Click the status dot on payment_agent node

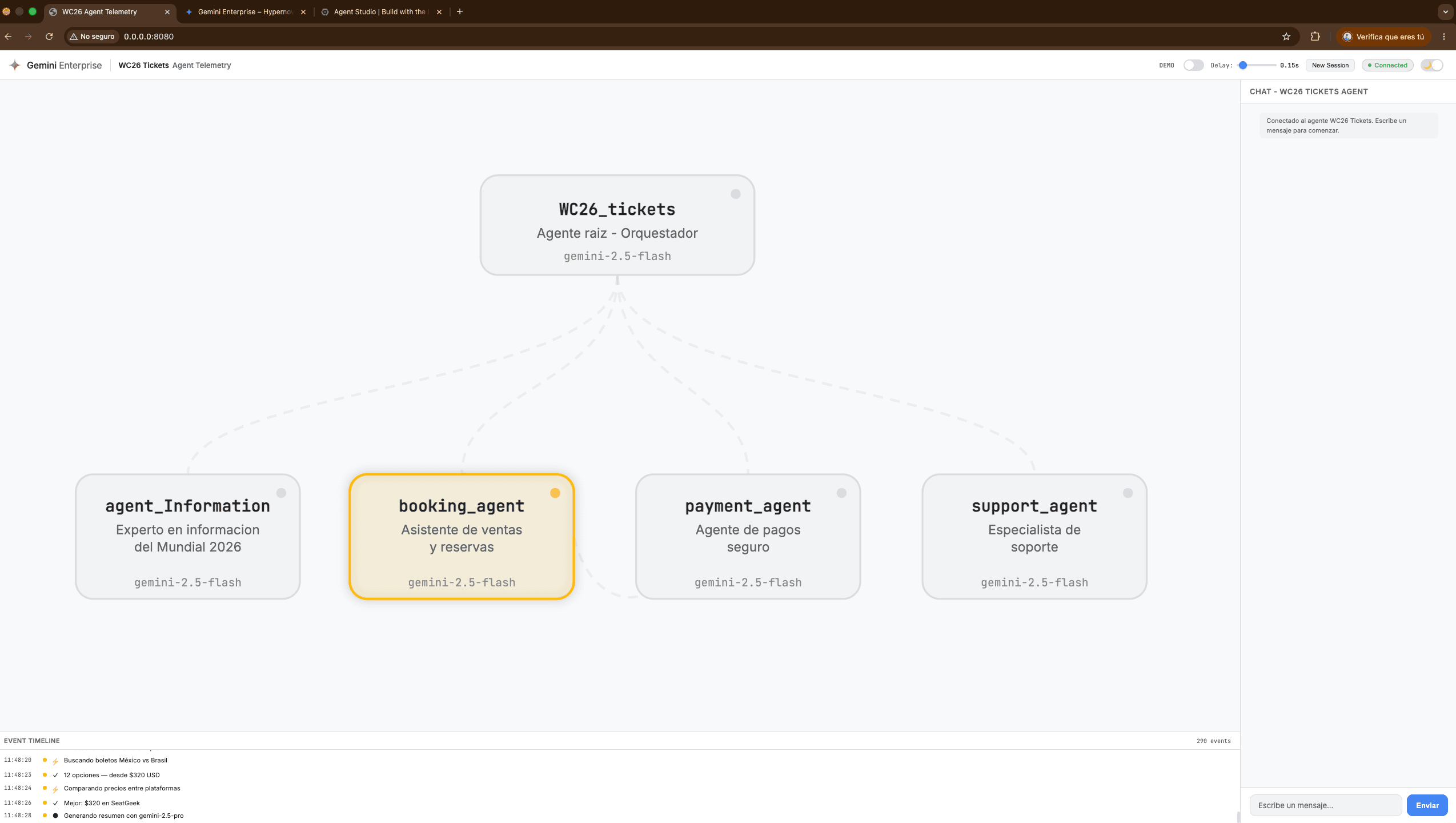[x=841, y=493]
